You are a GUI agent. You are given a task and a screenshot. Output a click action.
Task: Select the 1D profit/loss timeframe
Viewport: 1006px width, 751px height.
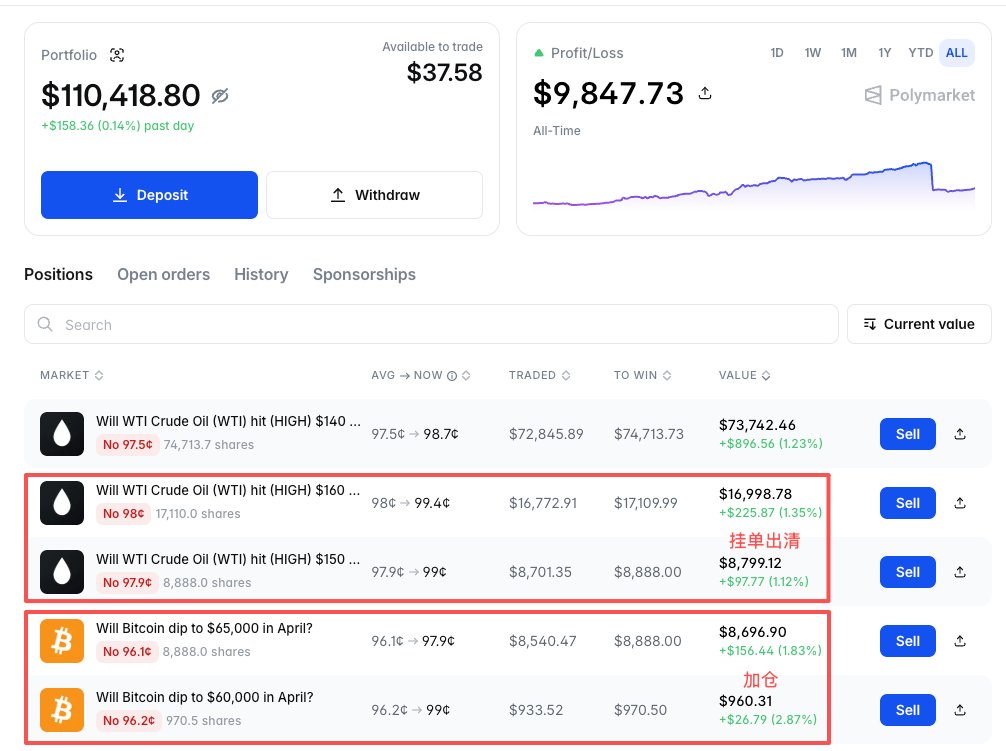tap(777, 53)
